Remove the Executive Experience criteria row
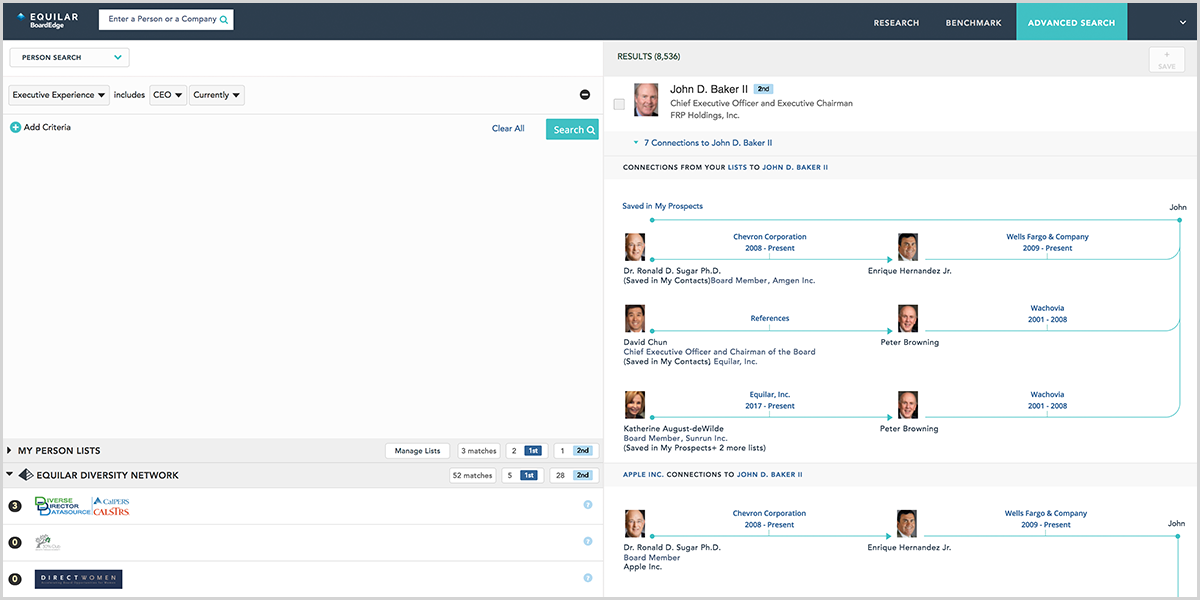This screenshot has width=1200, height=600. pos(585,95)
